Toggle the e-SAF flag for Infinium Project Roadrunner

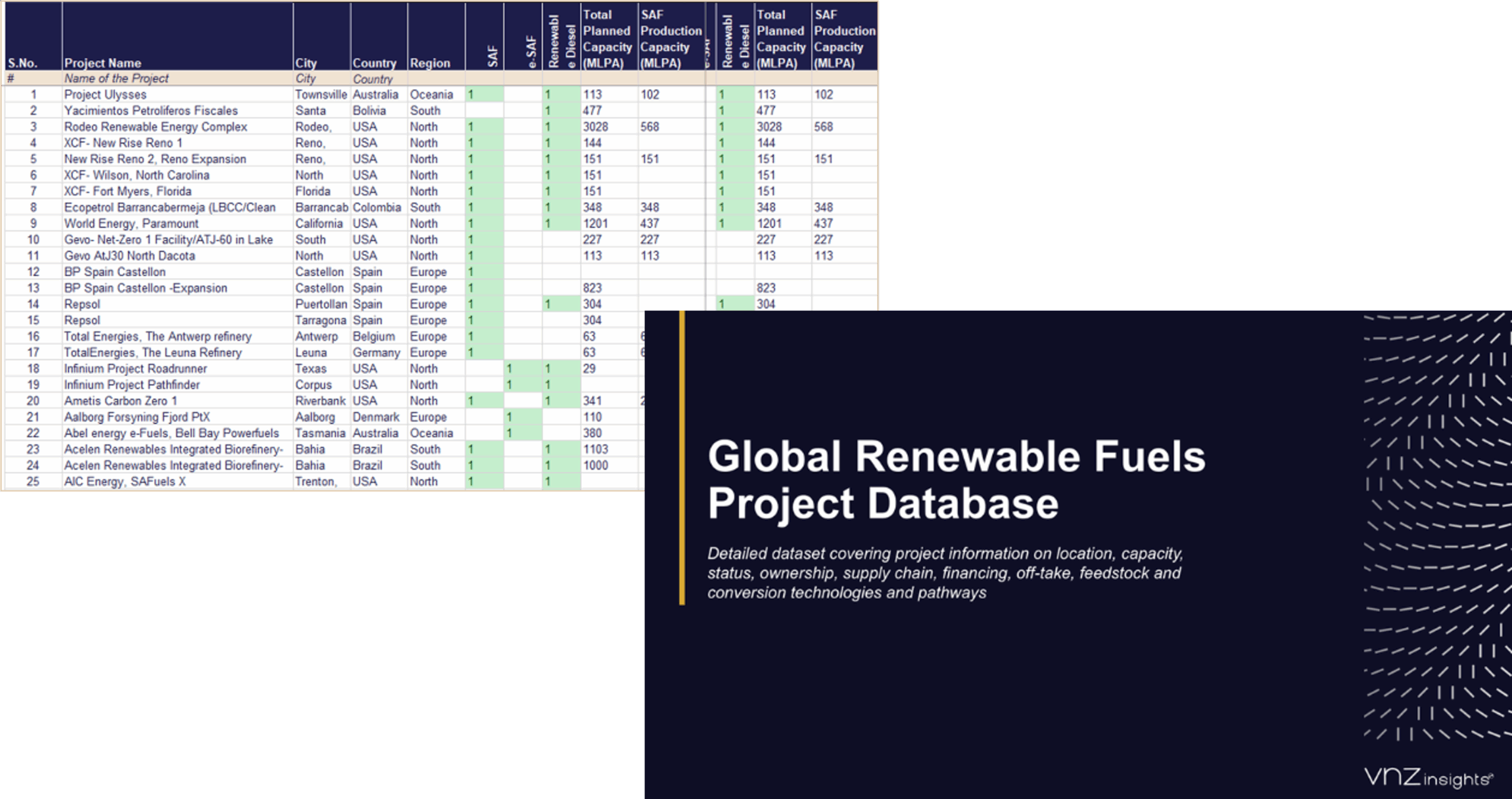[522, 368]
